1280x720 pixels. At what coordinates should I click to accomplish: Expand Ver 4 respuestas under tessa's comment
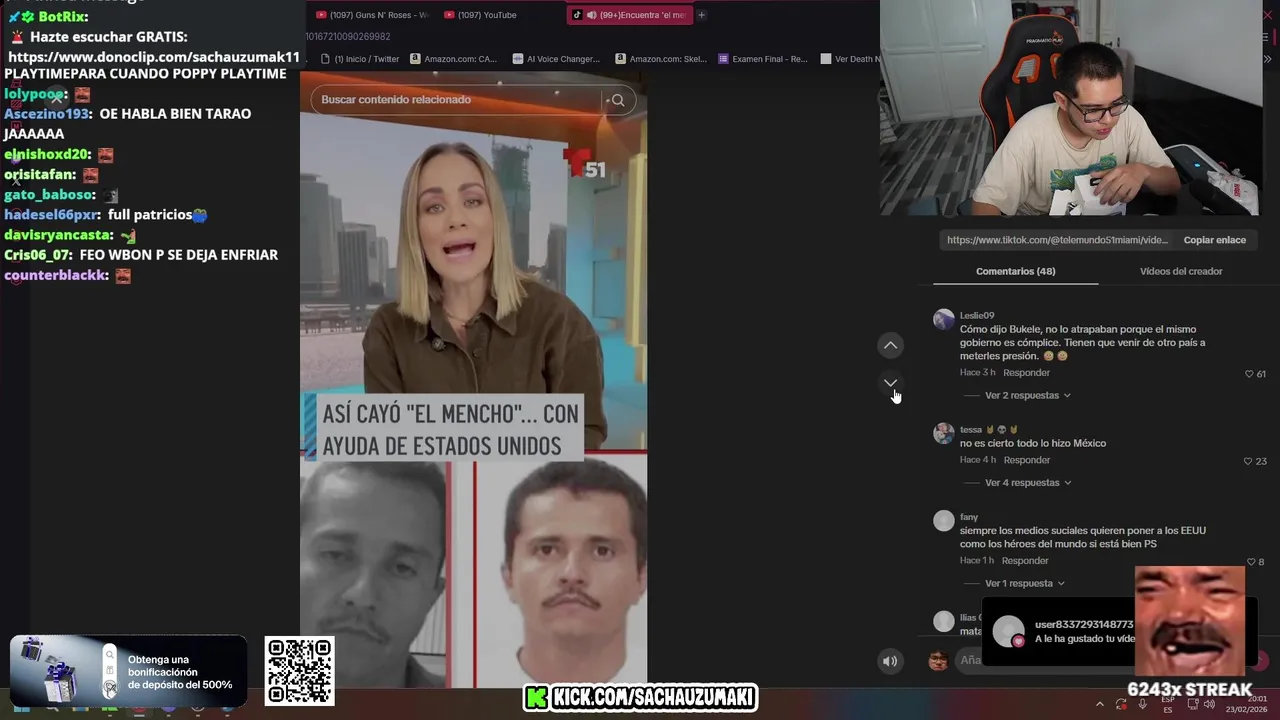click(x=1028, y=483)
